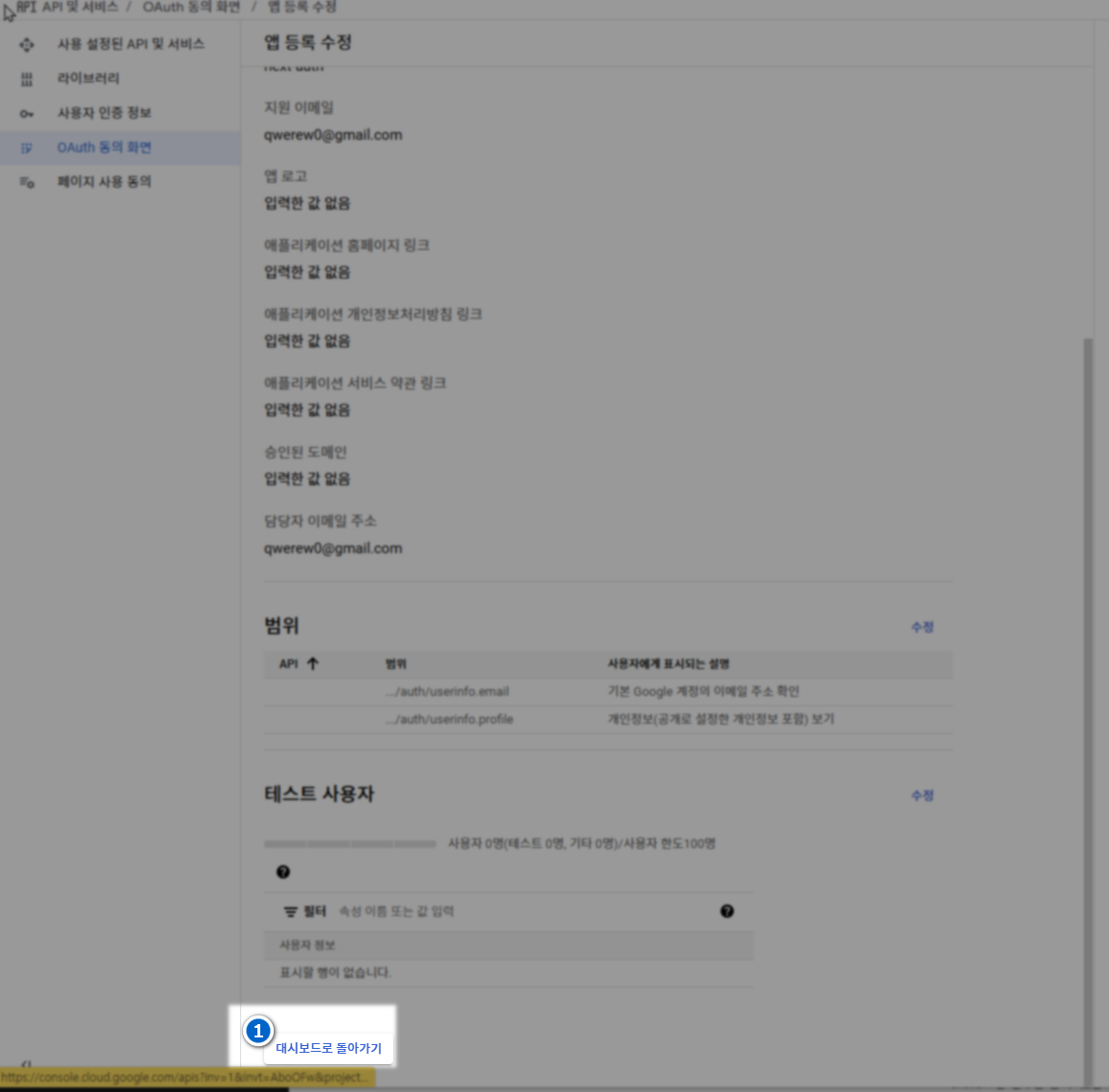Click the 사용 설정된 API 및 서비스 sidebar icon
The image size is (1109, 1092).
pyautogui.click(x=27, y=44)
